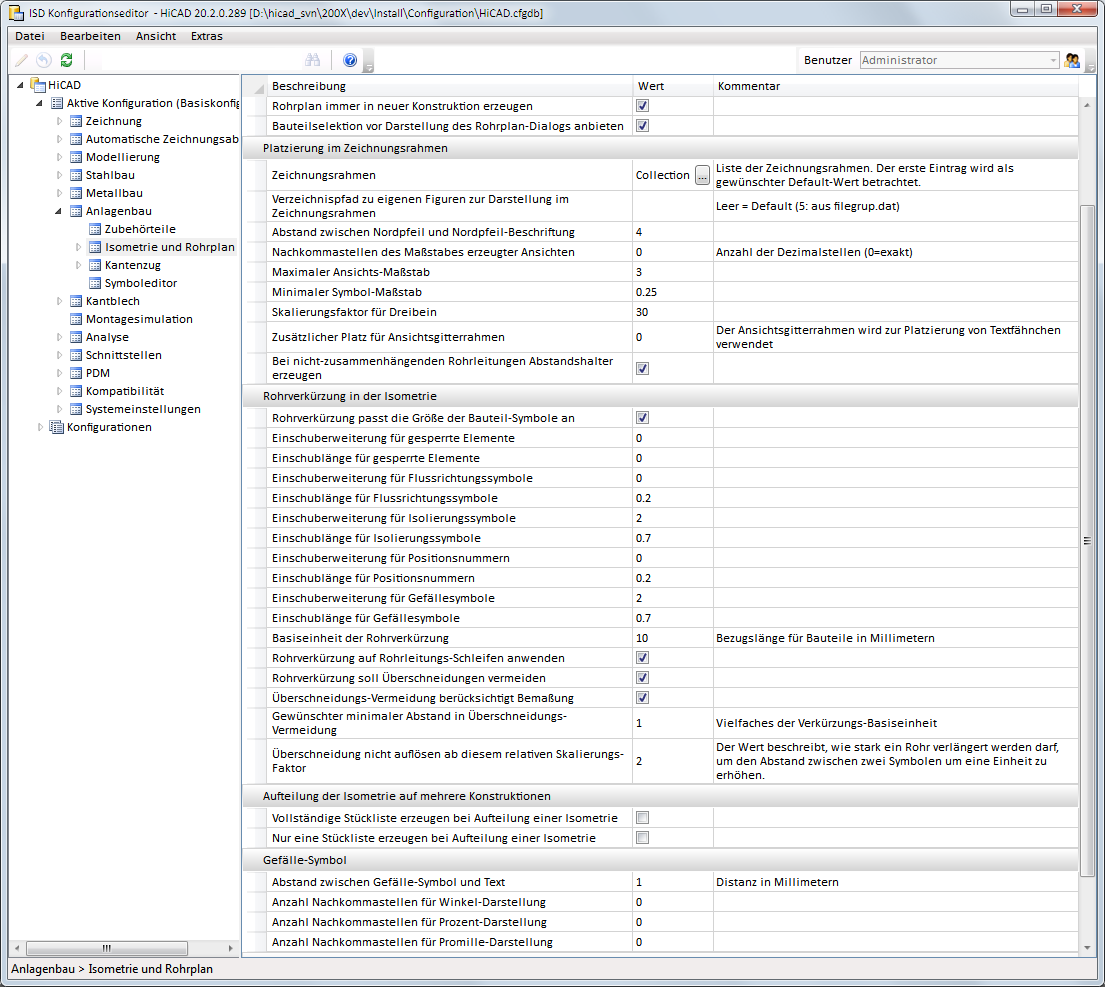The height and width of the screenshot is (987, 1105).
Task: Open the Bearbeiten menu
Action: tap(90, 36)
